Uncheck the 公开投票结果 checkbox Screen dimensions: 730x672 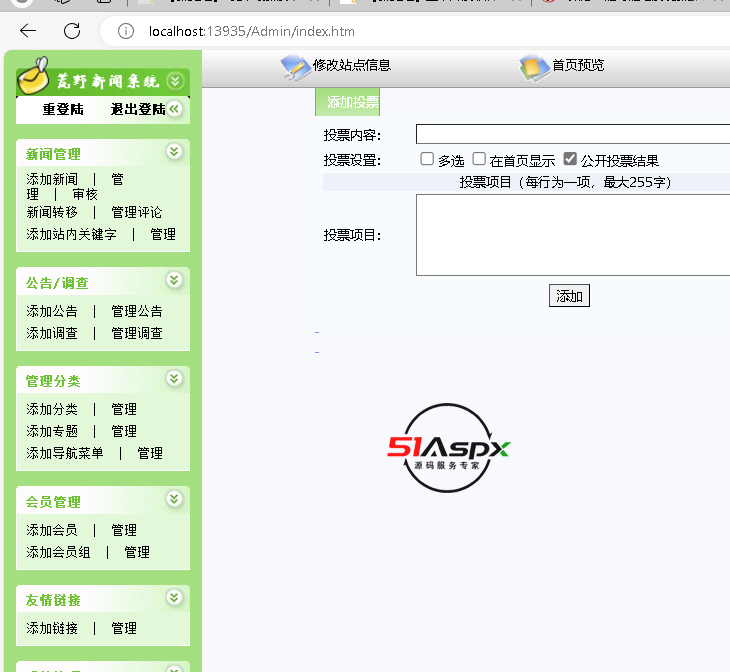(x=570, y=159)
